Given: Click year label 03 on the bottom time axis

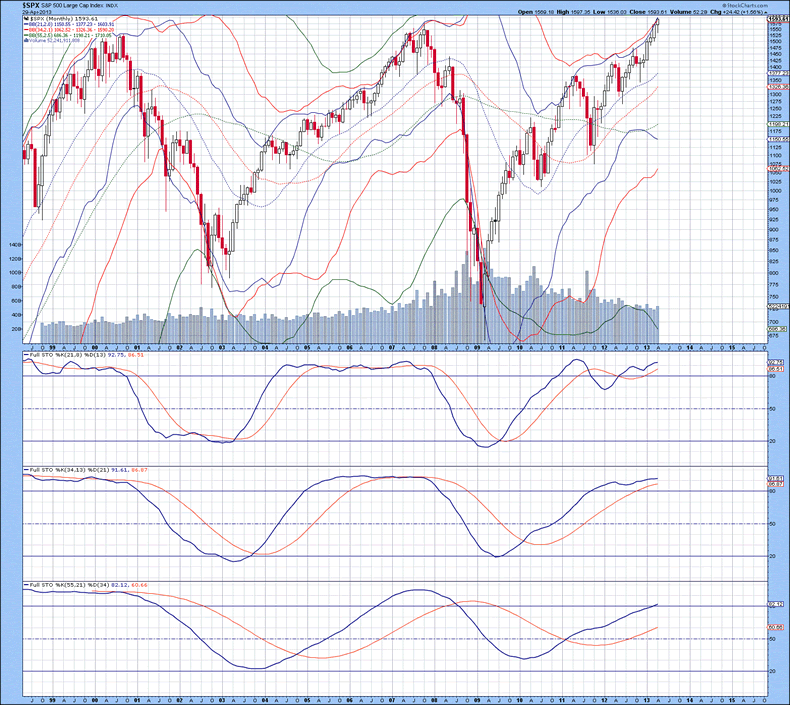Looking at the screenshot, I should tap(223, 701).
